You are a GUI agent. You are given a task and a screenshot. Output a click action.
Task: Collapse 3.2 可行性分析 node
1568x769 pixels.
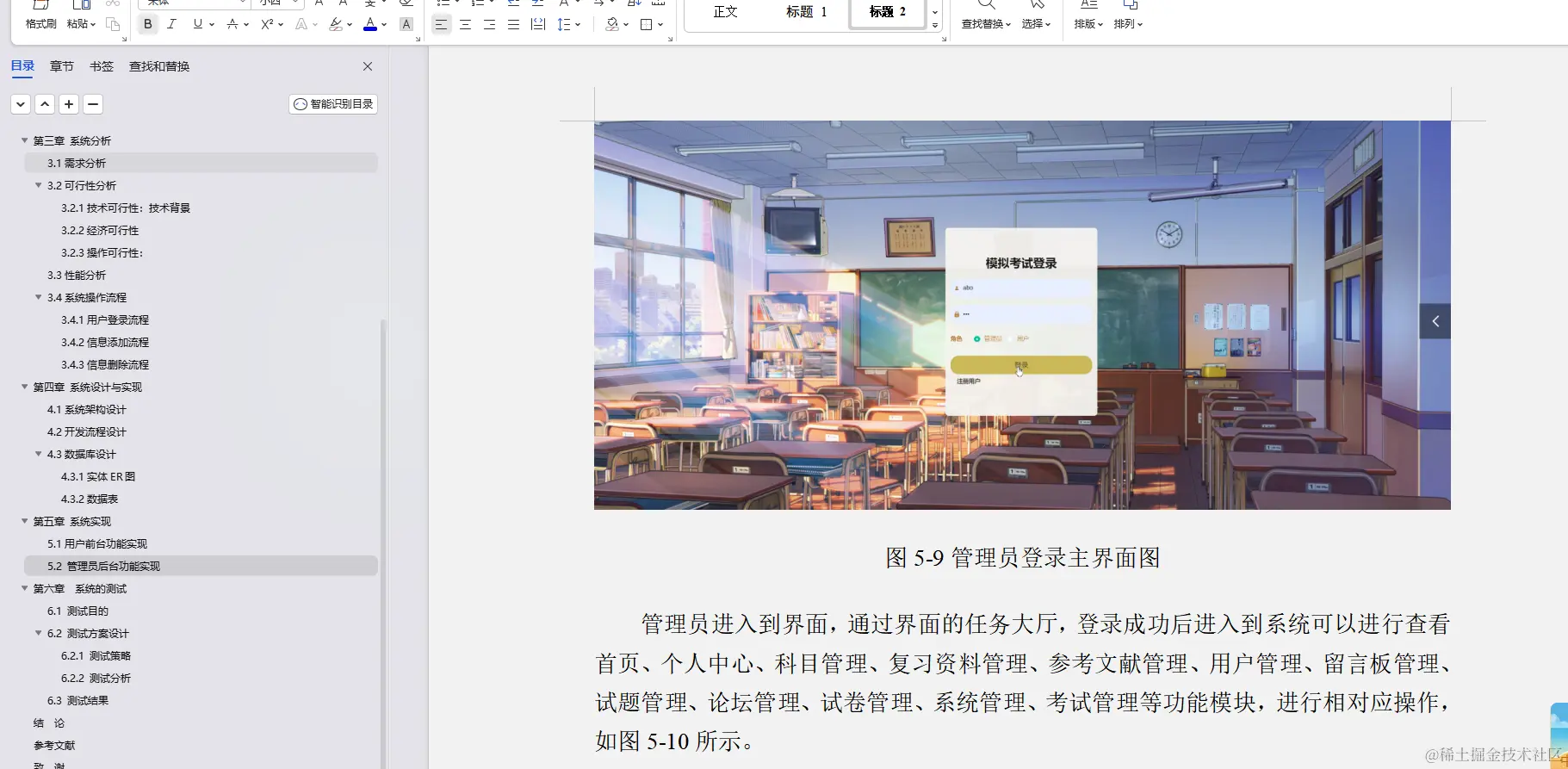[38, 185]
